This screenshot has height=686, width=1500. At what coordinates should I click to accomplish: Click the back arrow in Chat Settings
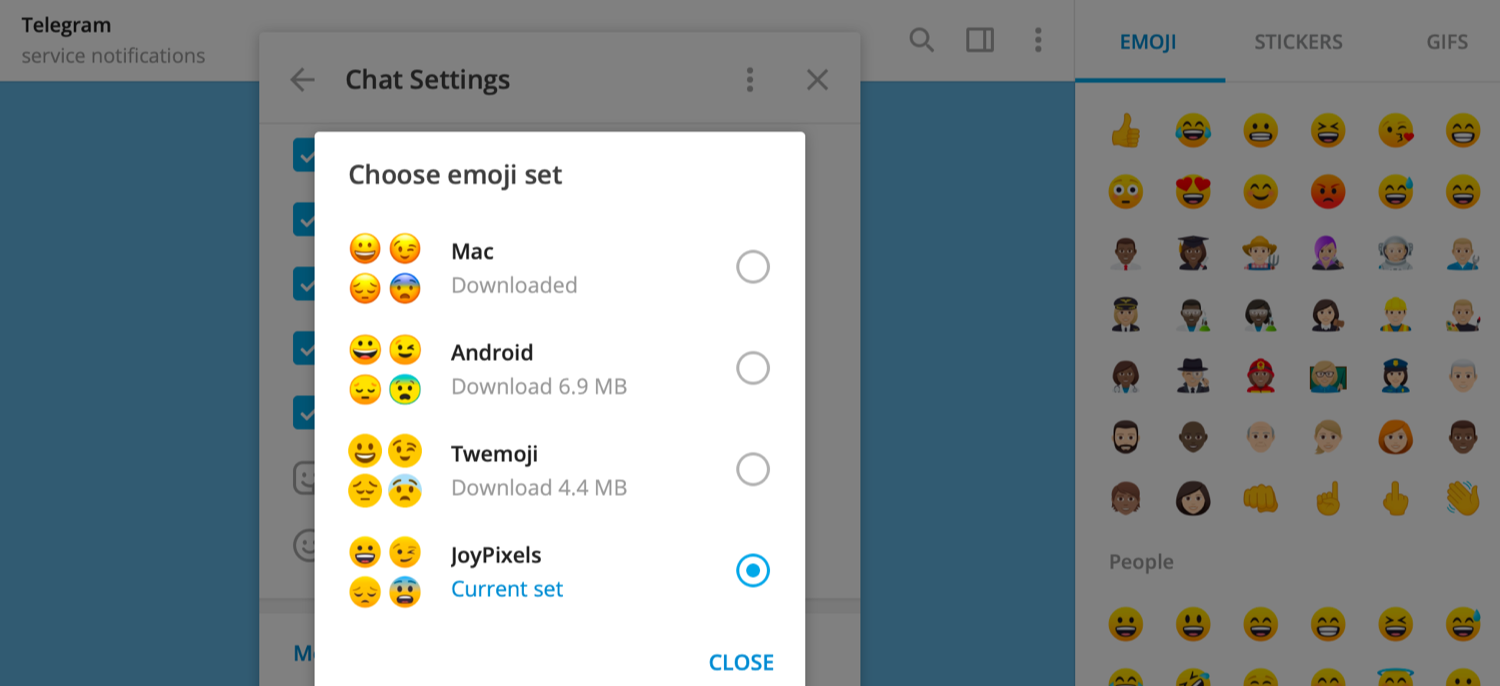(x=302, y=80)
